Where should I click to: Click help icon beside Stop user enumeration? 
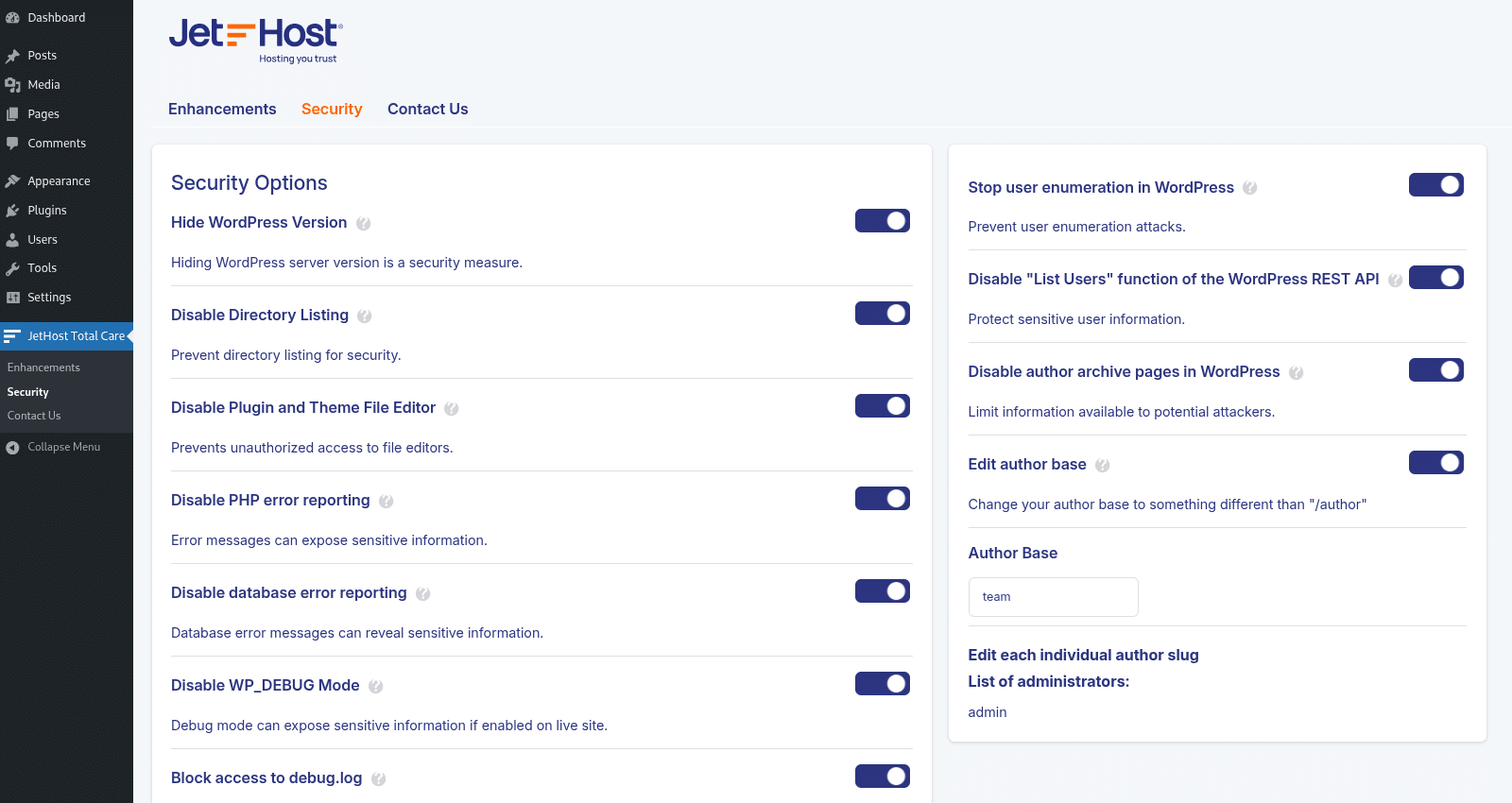(x=1249, y=188)
